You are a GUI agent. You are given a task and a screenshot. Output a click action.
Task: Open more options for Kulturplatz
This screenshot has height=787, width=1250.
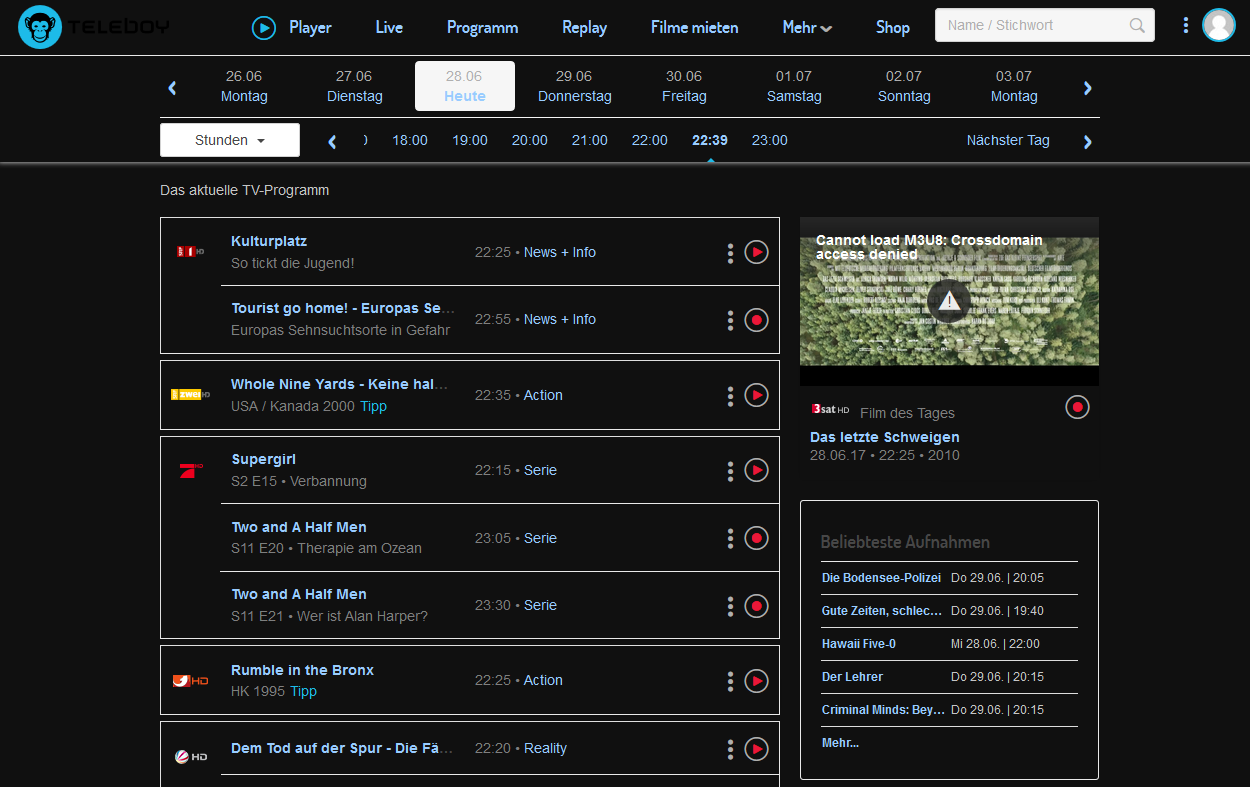click(x=731, y=253)
